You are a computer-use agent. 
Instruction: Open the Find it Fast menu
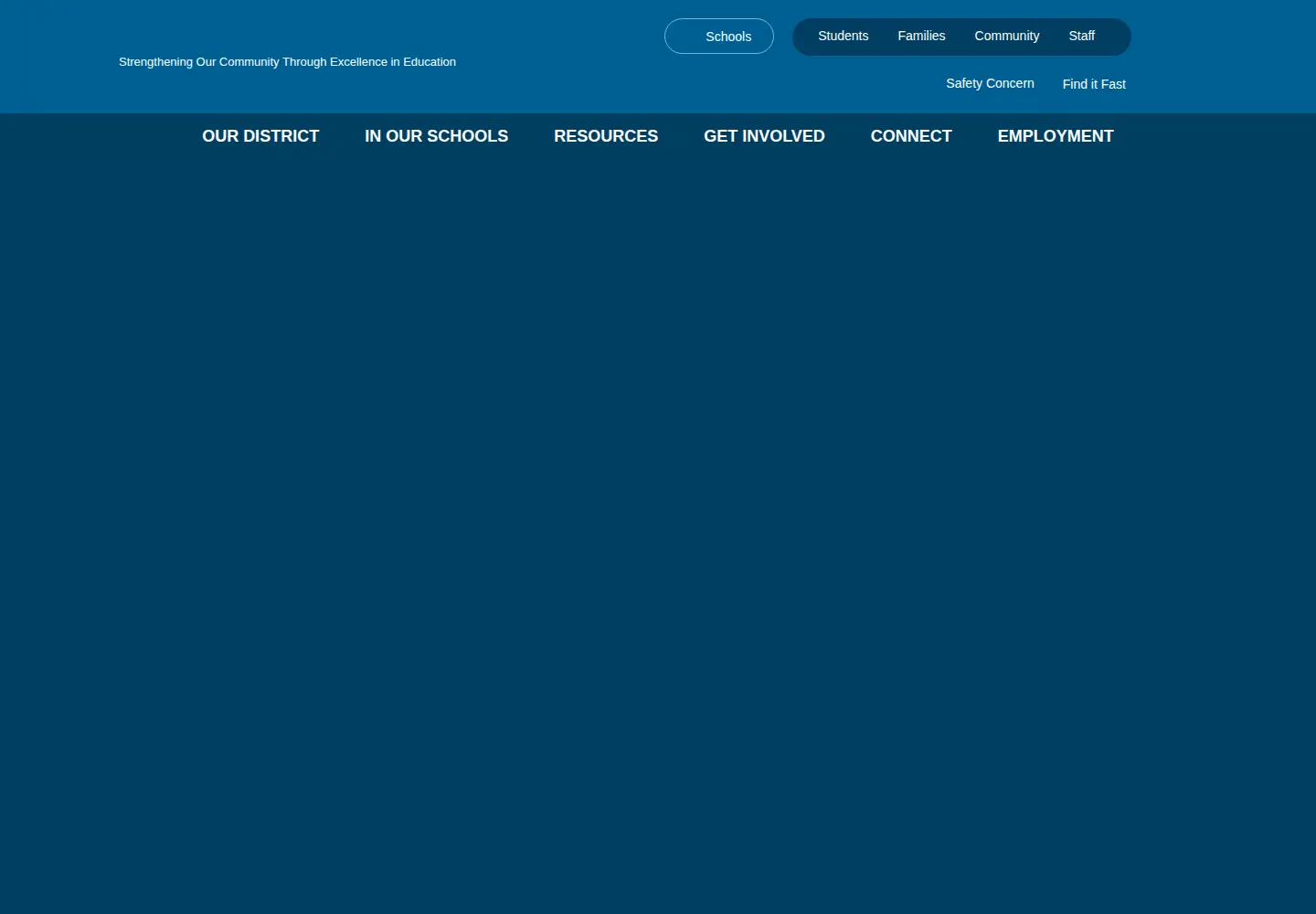point(1094,84)
